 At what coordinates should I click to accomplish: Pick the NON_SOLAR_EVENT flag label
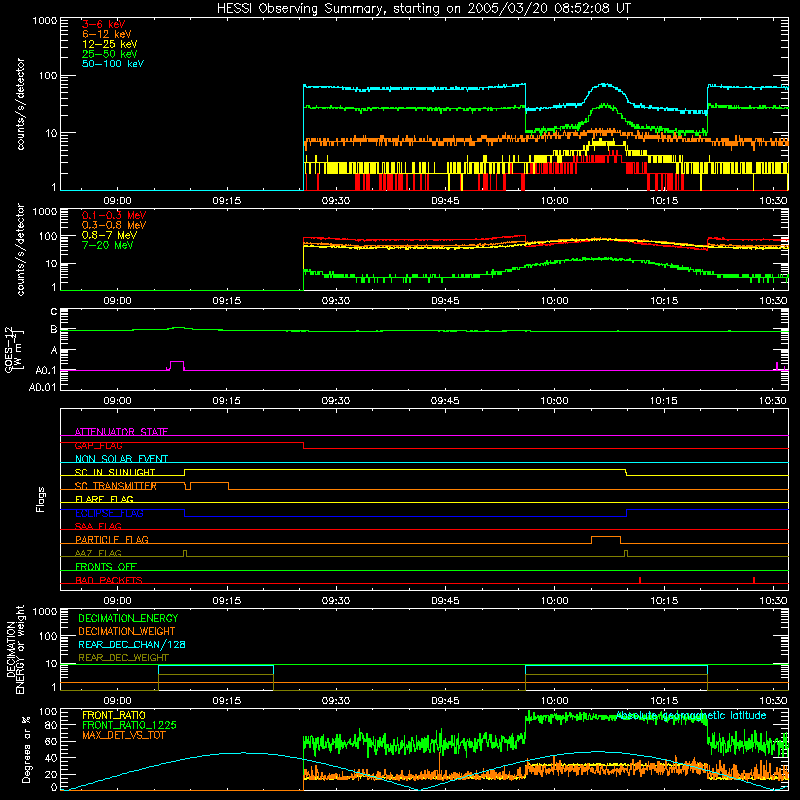121,459
